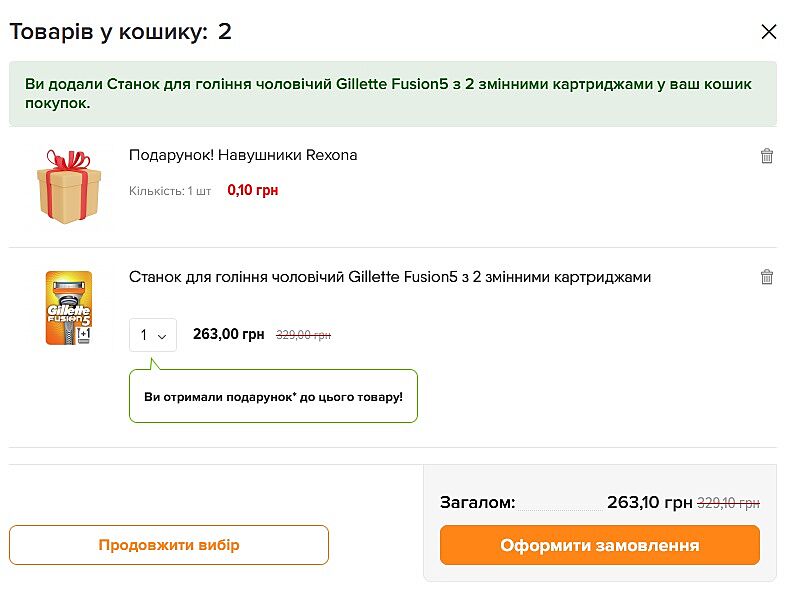Click the 'Кількість: 1 шт' gift quantity text

coord(170,190)
